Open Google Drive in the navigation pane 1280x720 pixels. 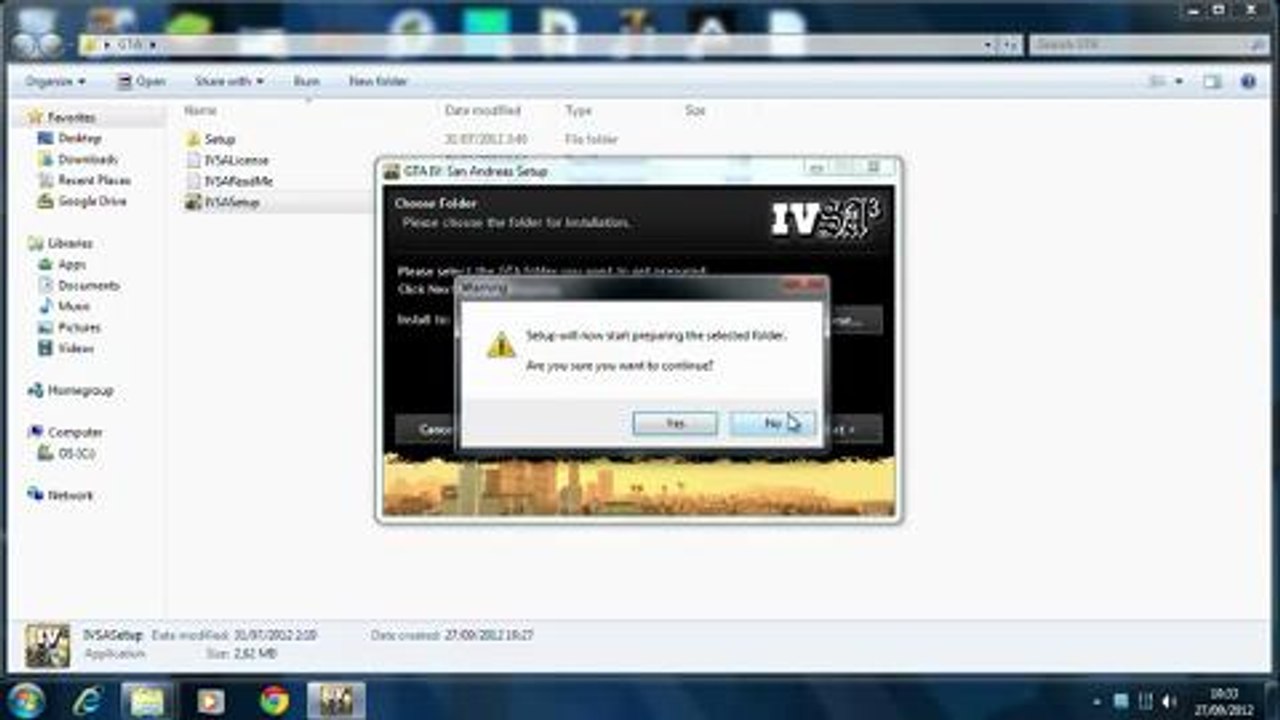[92, 201]
